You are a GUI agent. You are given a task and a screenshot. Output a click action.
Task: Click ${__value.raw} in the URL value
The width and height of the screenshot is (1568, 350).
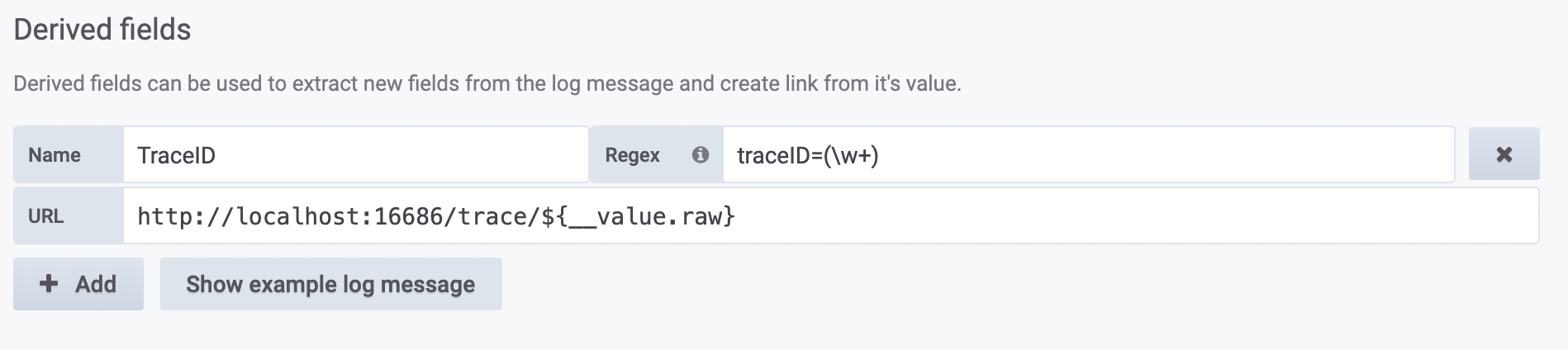[x=638, y=216]
